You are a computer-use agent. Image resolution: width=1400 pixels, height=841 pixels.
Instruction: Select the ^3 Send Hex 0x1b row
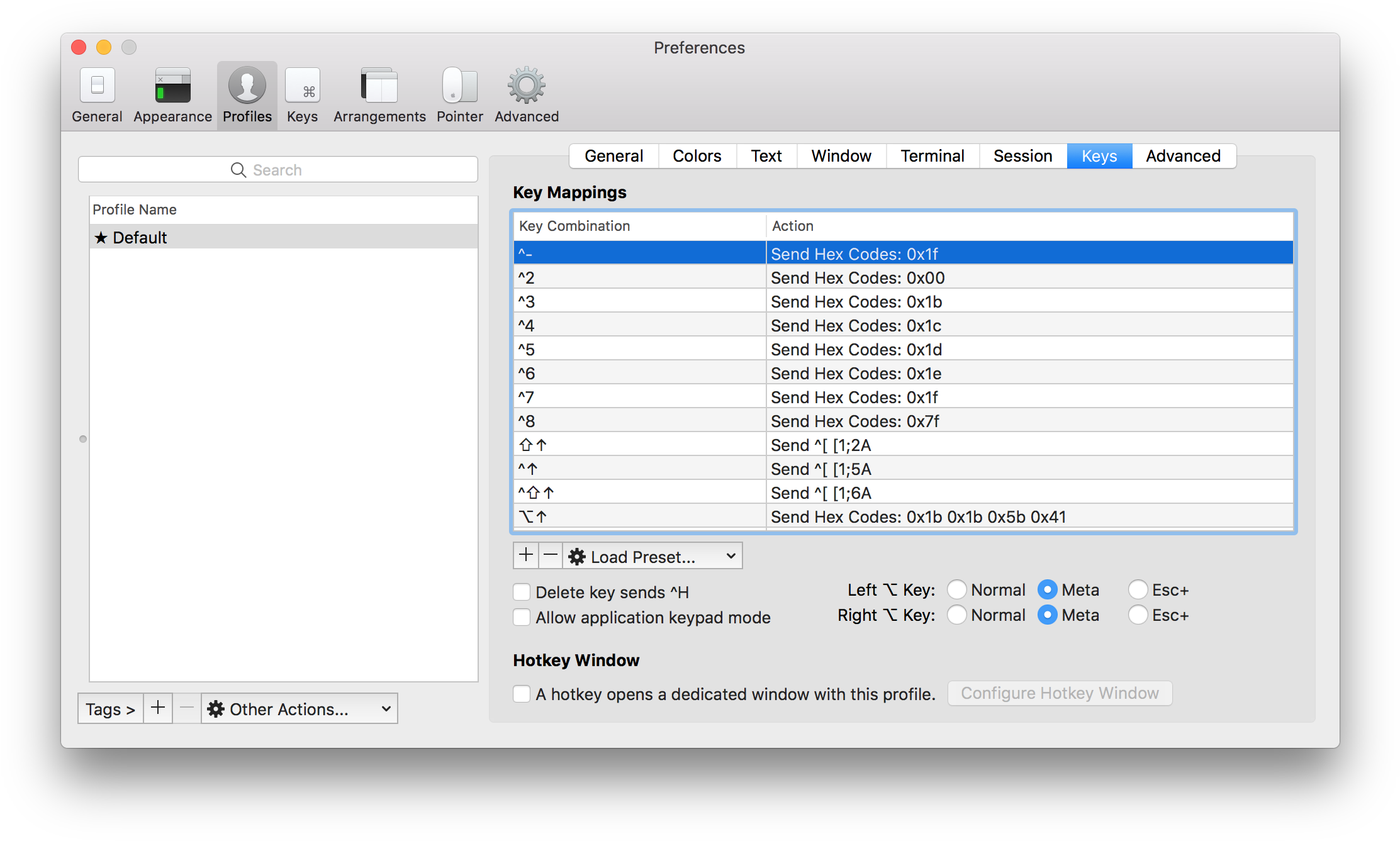click(x=904, y=301)
